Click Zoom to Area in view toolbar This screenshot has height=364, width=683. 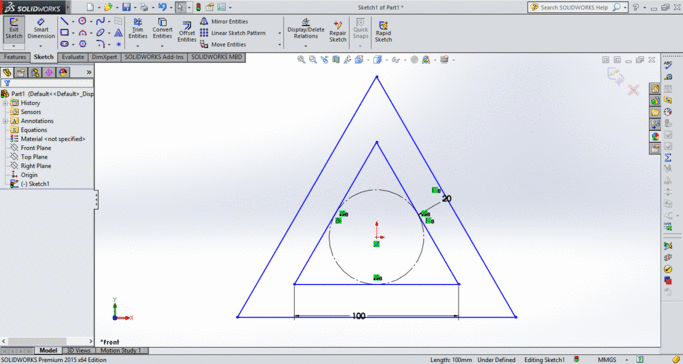(313, 60)
